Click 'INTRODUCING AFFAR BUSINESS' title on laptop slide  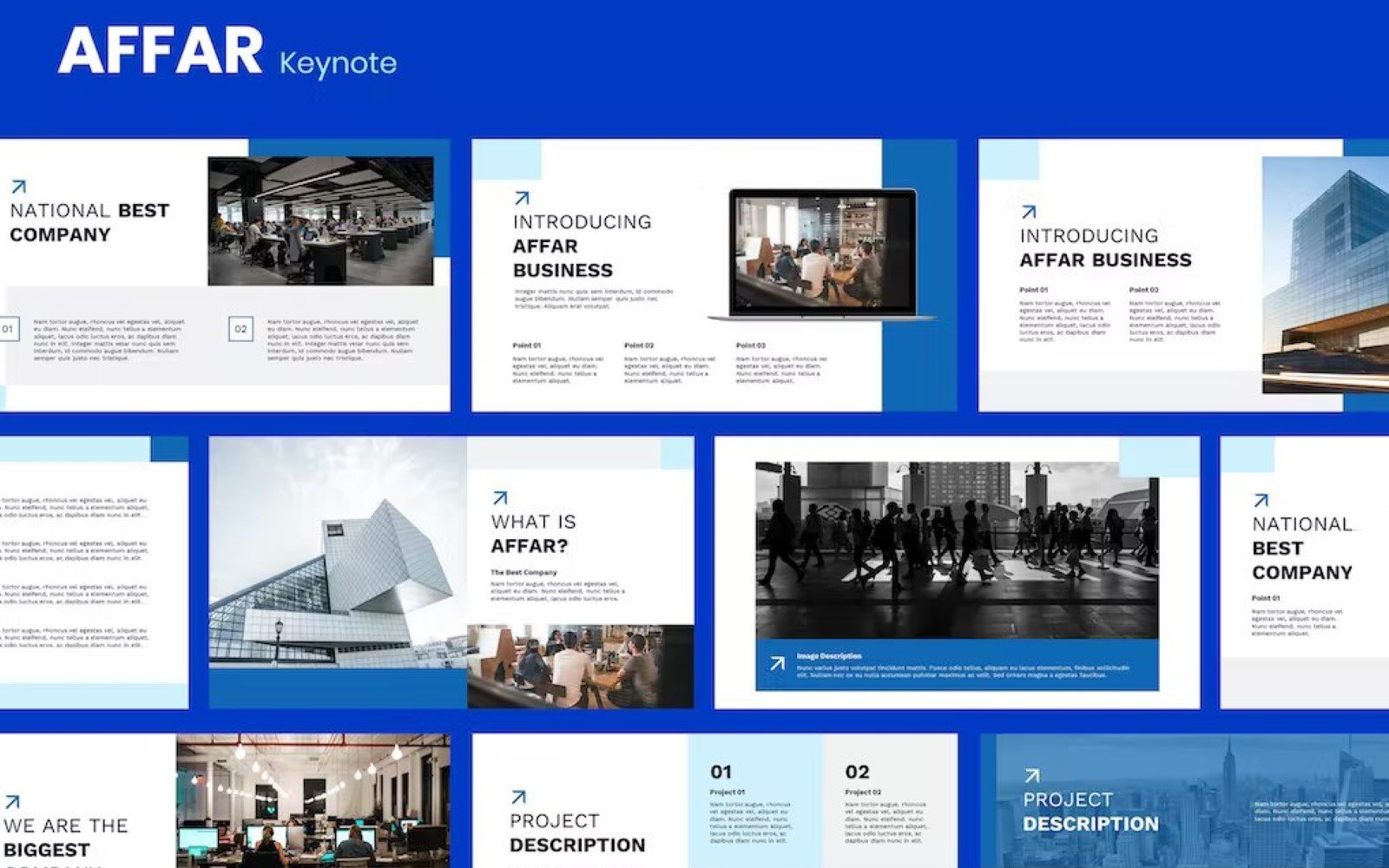click(x=582, y=247)
